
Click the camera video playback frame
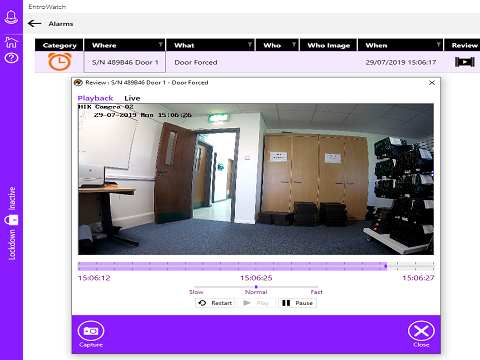[x=256, y=179]
